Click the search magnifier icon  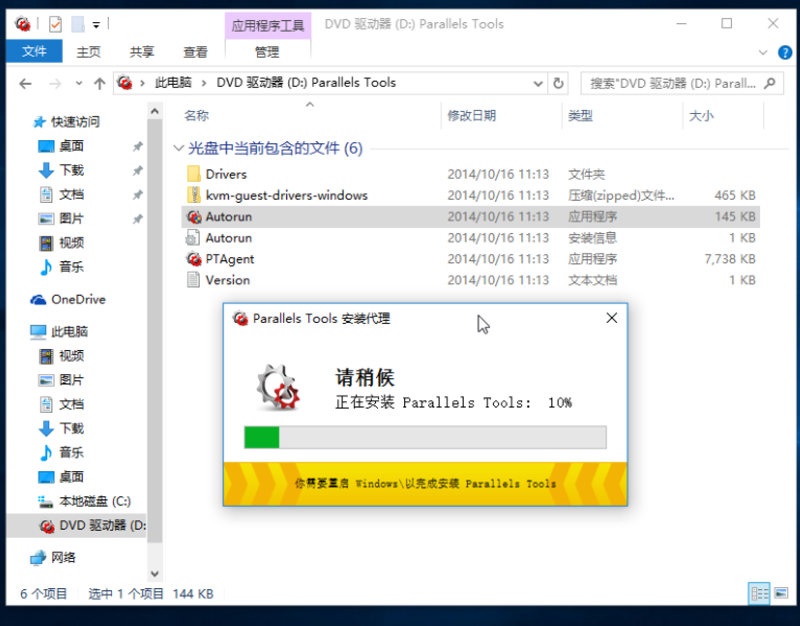tap(770, 83)
